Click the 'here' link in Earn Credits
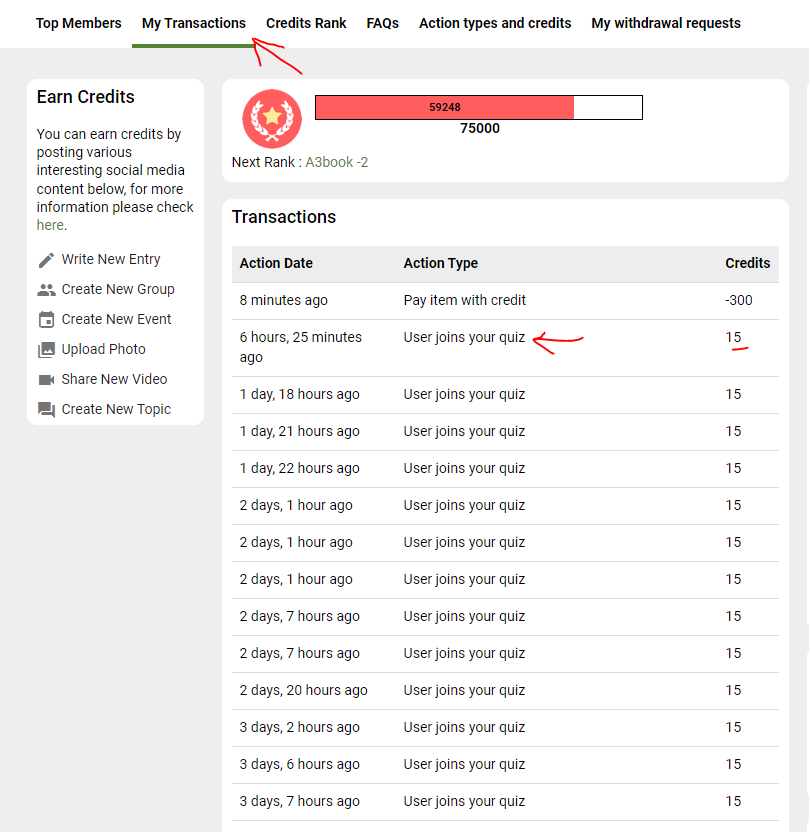Image resolution: width=809 pixels, height=832 pixels. pos(50,225)
